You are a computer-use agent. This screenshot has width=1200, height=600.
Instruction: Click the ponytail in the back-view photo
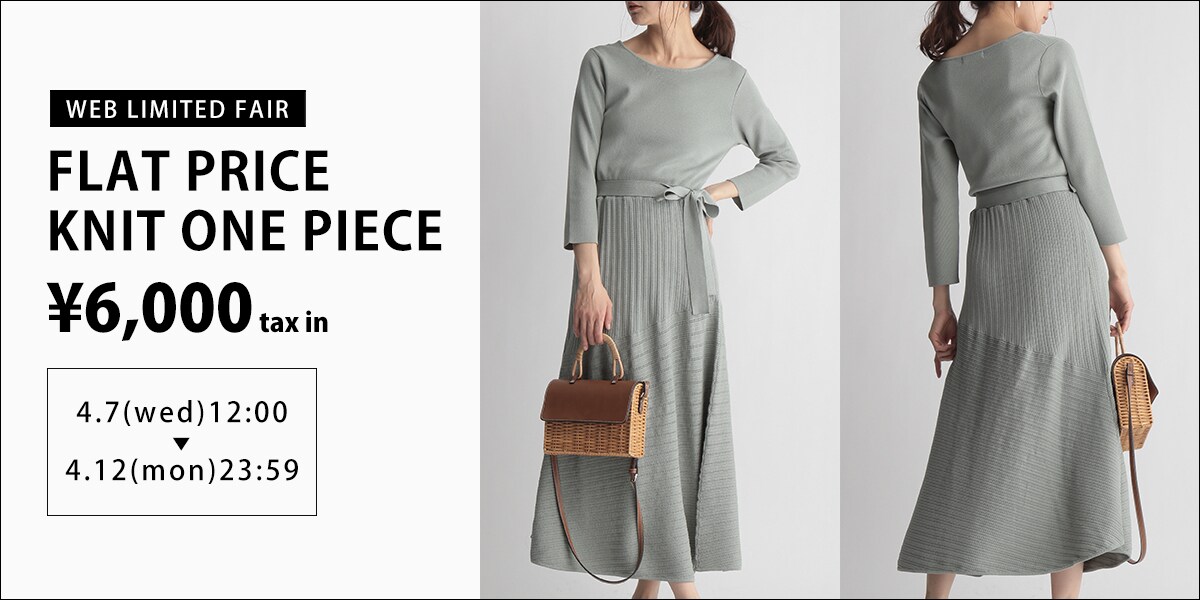pos(944,32)
